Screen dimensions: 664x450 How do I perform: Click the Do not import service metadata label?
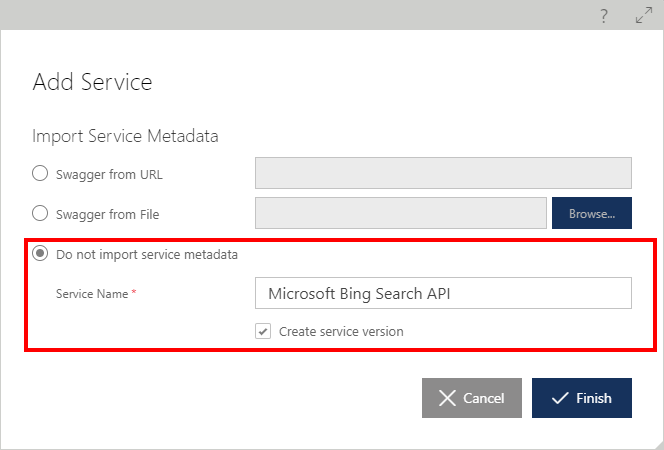[x=147, y=254]
